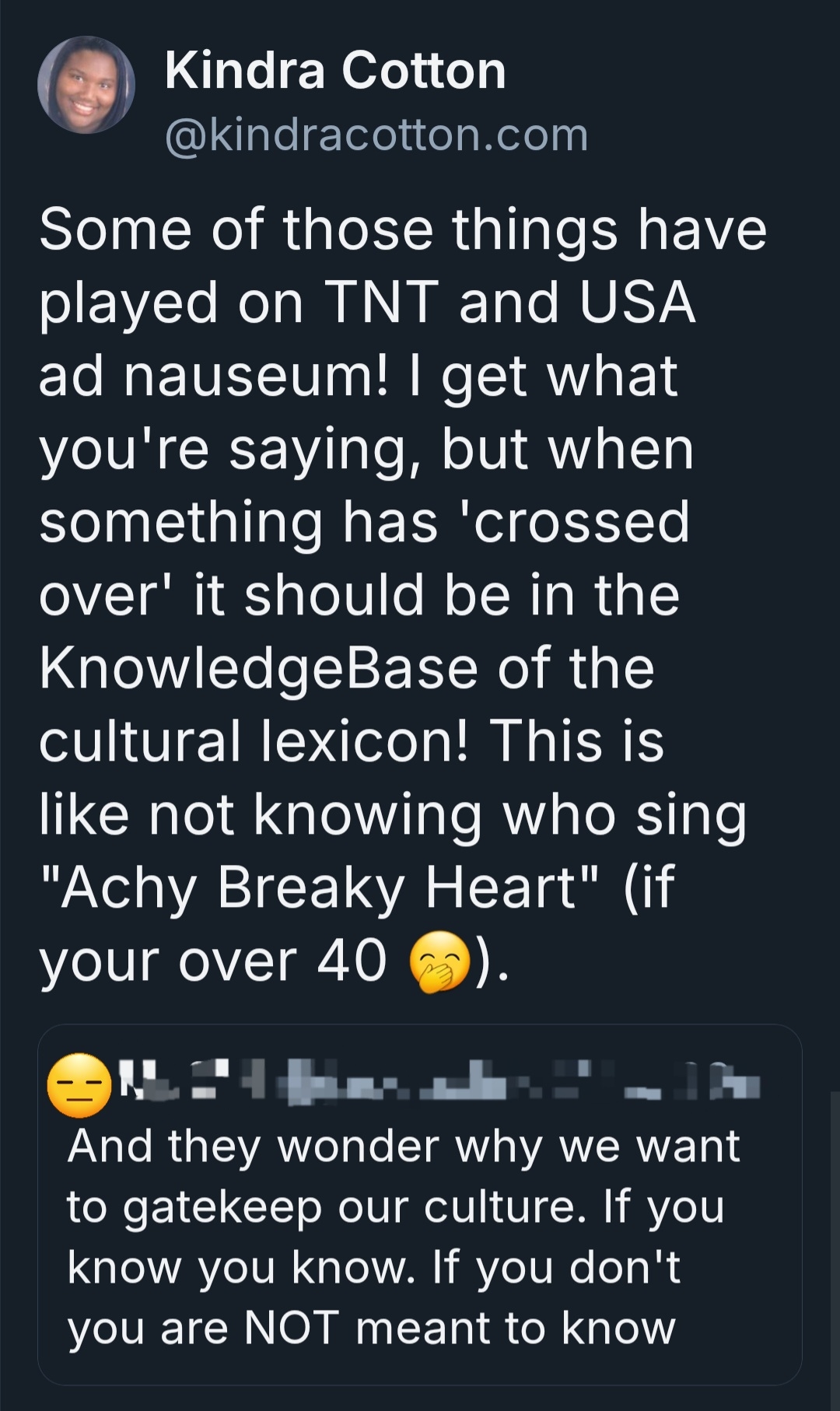Click the word "gatekeep" in the quoted post
The image size is (840, 1411).
click(x=222, y=1208)
